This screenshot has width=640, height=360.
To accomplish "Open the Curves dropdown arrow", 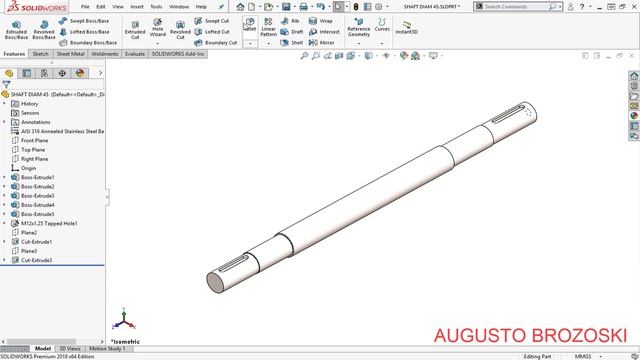I will point(382,43).
